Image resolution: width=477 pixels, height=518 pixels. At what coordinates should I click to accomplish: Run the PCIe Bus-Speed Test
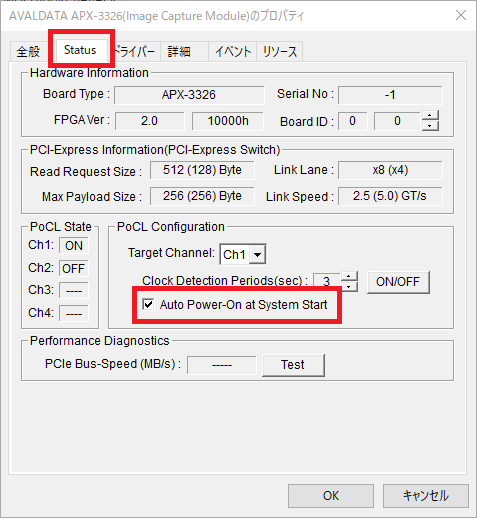(x=293, y=365)
